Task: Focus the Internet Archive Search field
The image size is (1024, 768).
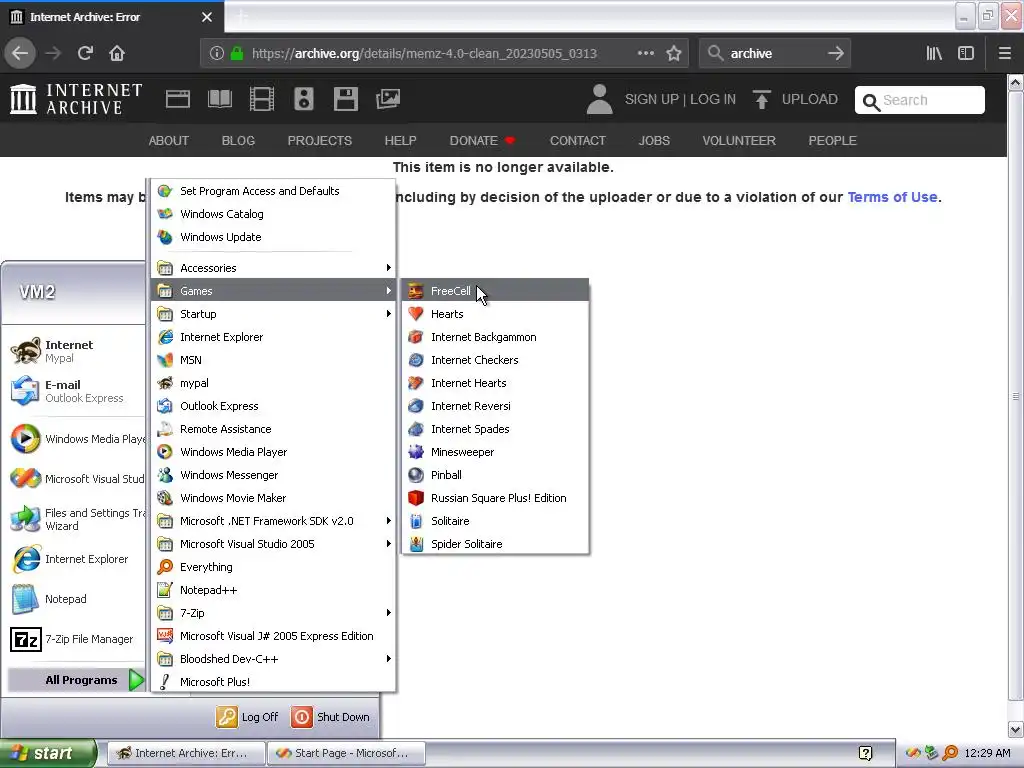Action: 920,100
